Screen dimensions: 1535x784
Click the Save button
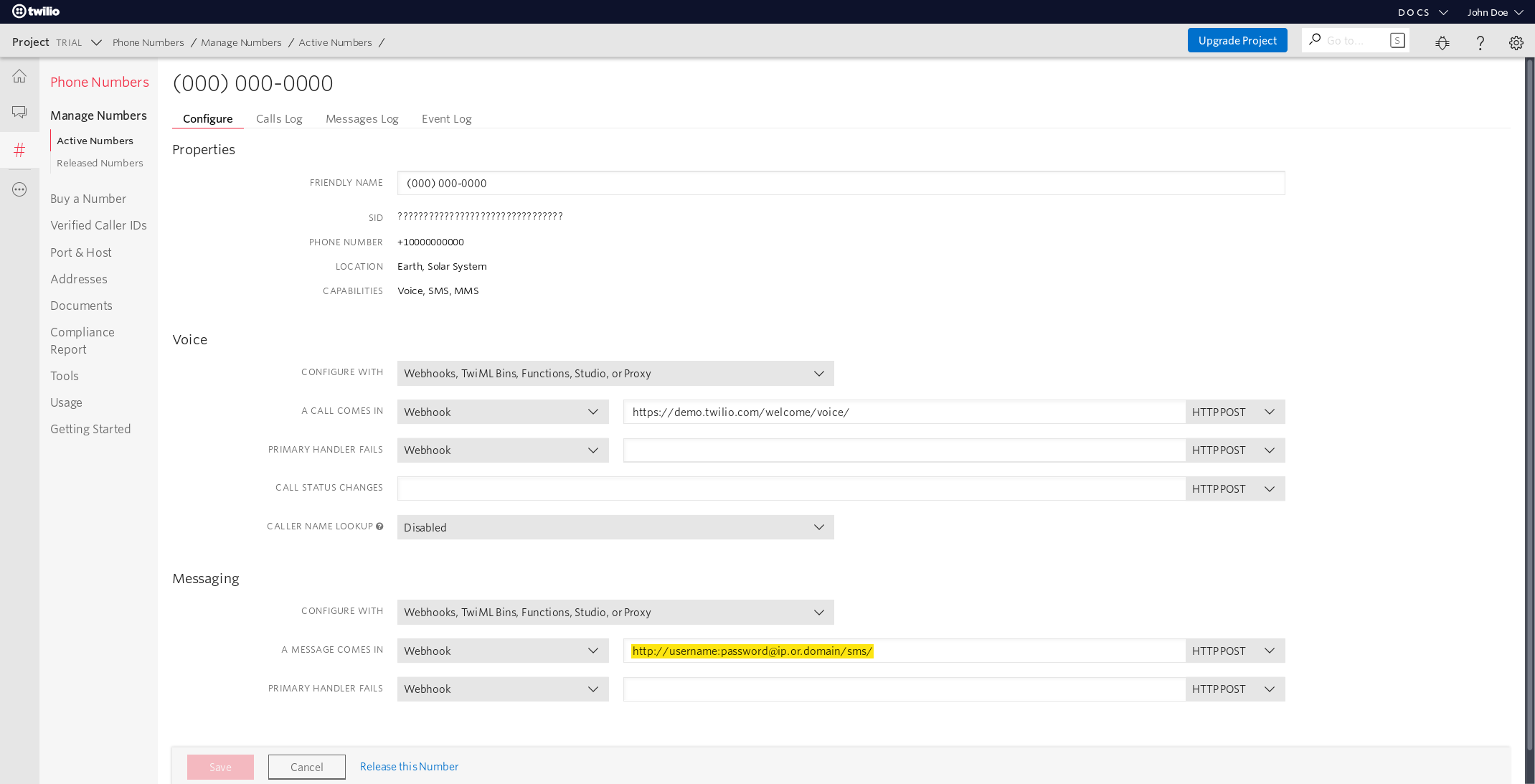pos(220,766)
